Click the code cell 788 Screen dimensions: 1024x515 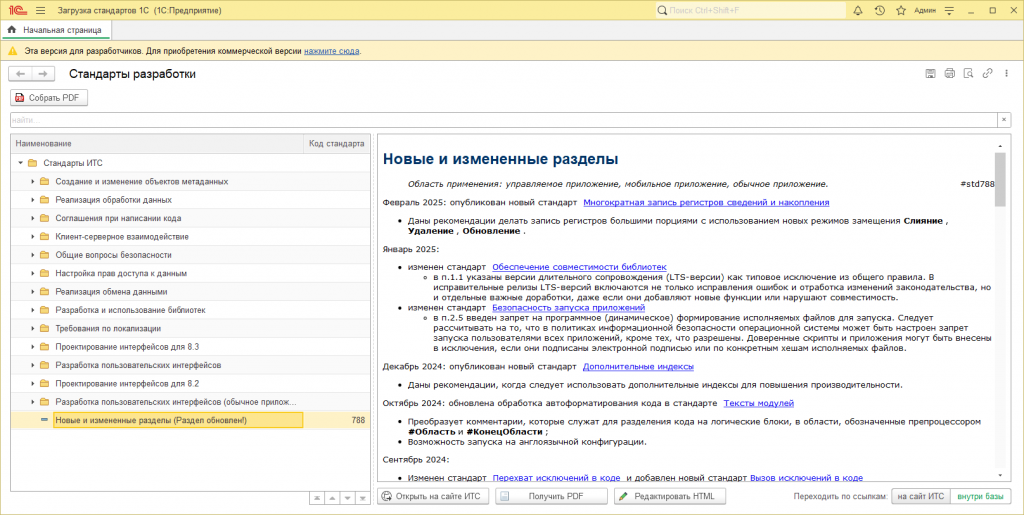tap(337, 420)
